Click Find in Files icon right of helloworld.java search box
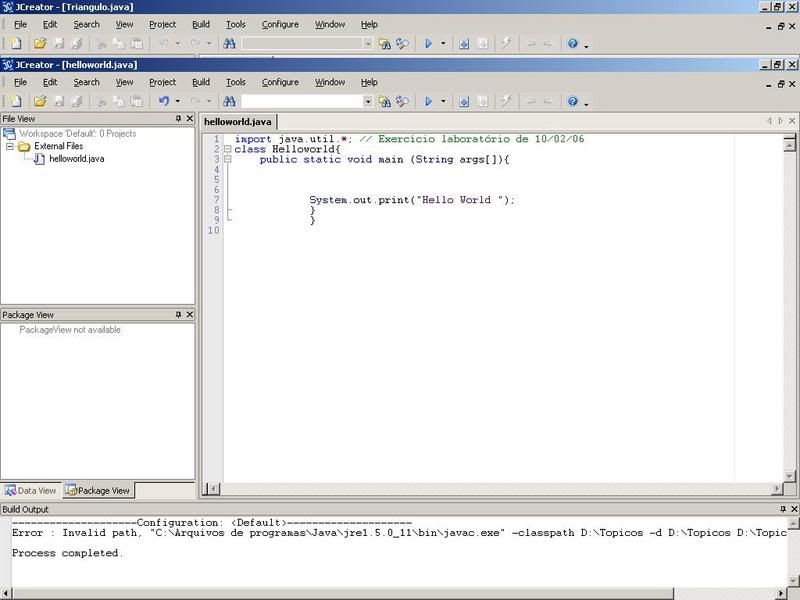This screenshot has height=600, width=800. [384, 101]
